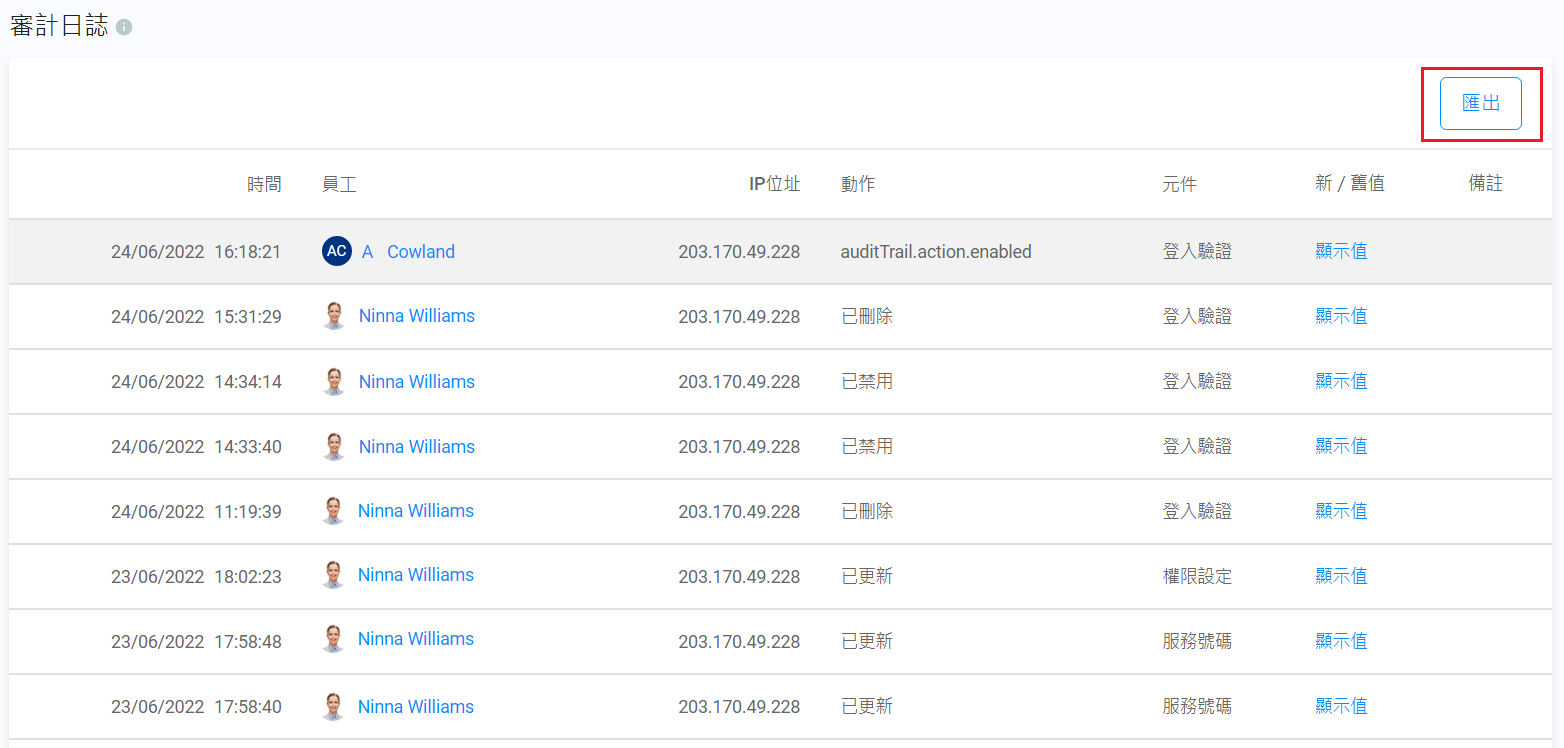Click the 審計日誌 page title

pyautogui.click(x=59, y=26)
